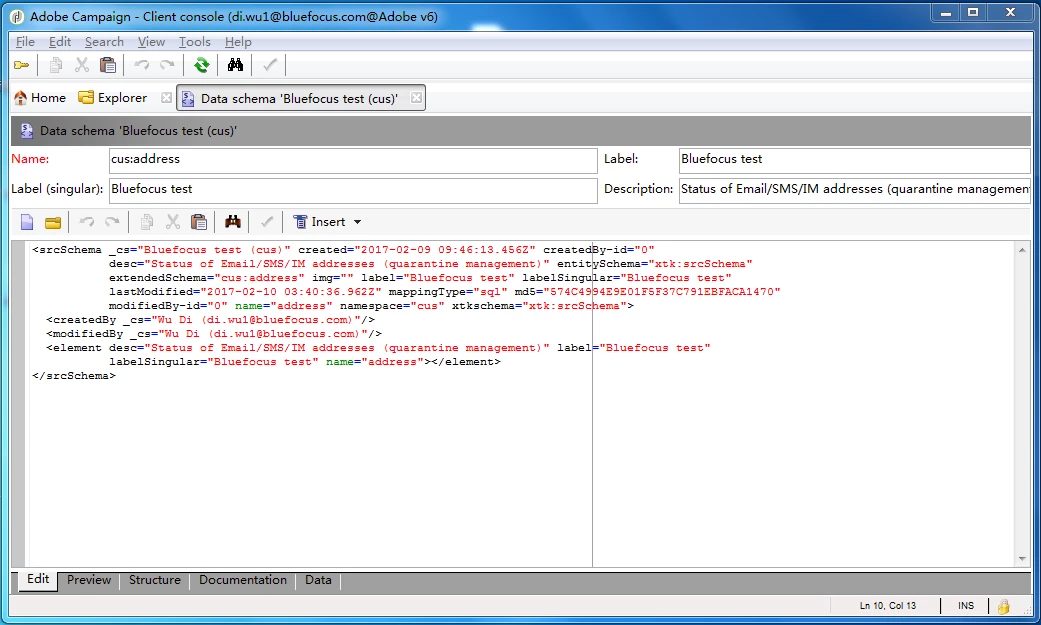Switch to the Explorer tab
The height and width of the screenshot is (625, 1041).
(113, 98)
